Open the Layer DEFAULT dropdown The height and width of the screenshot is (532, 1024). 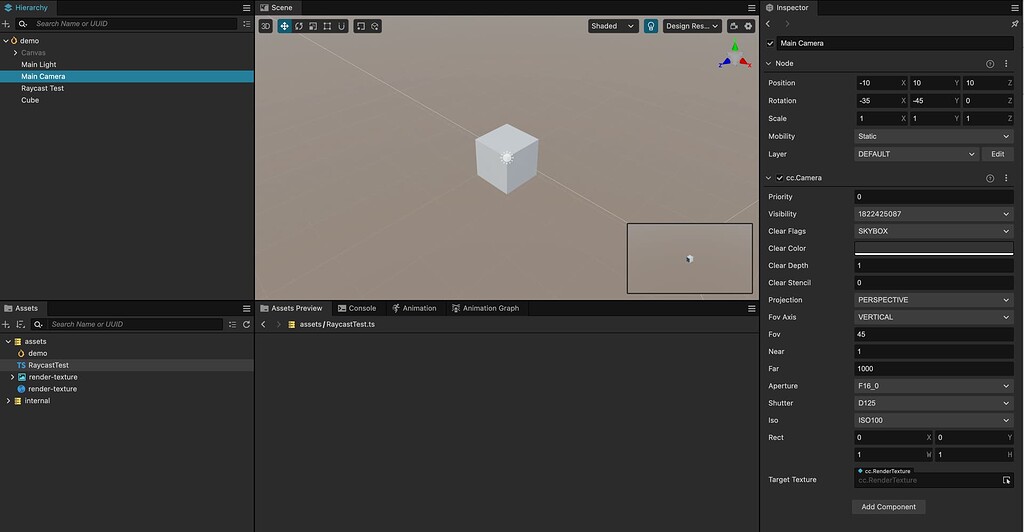(916, 154)
